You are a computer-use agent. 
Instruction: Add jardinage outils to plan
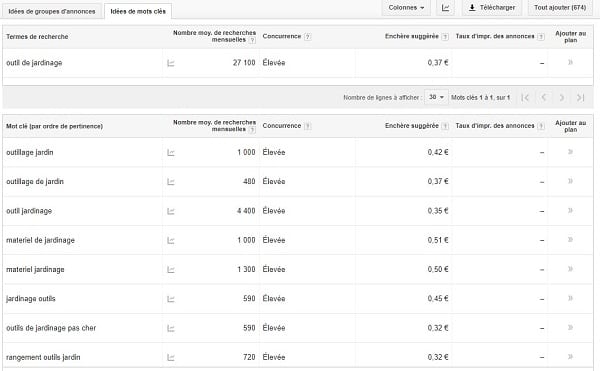coord(570,298)
